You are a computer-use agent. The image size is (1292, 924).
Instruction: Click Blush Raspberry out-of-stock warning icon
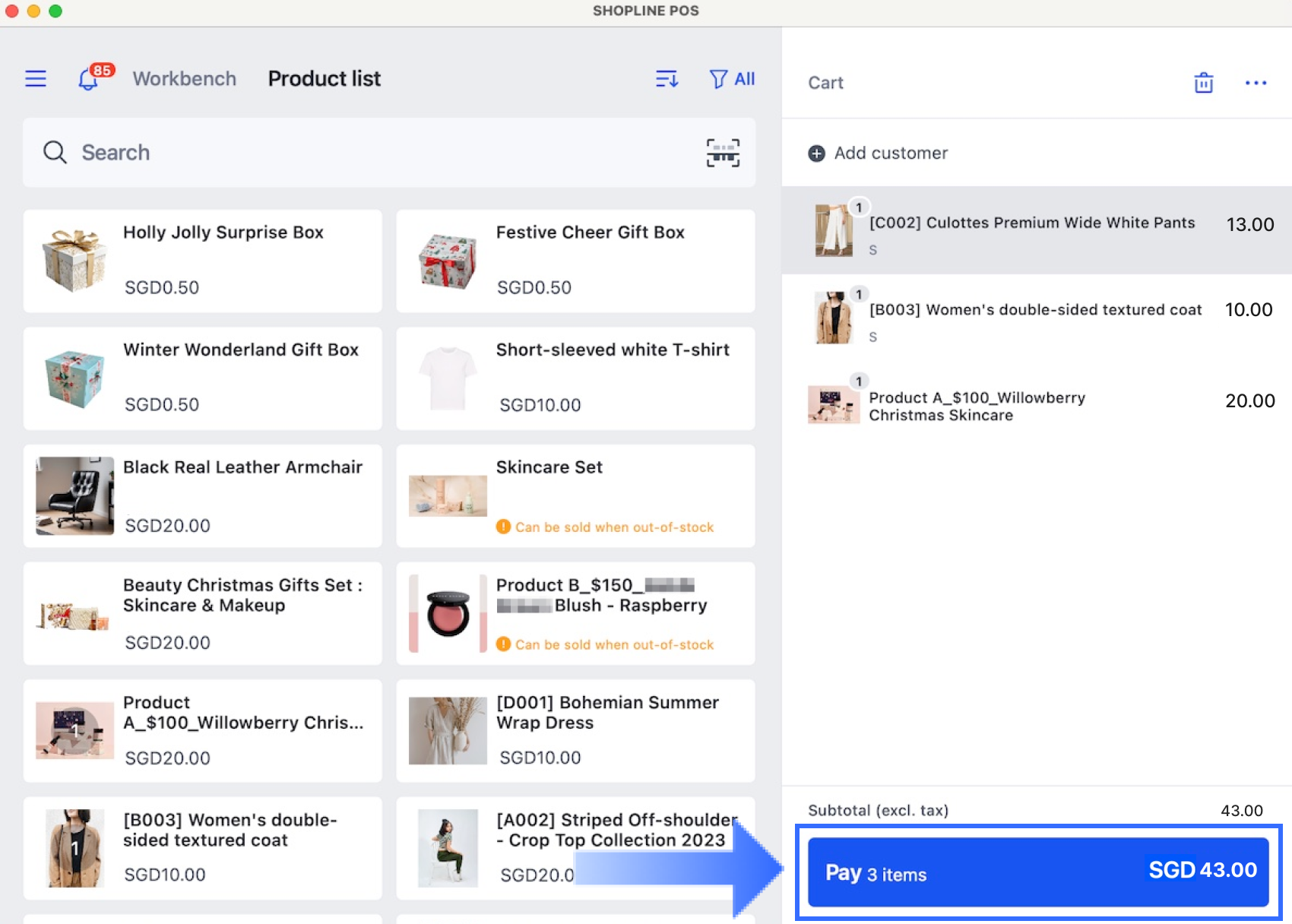coord(503,644)
